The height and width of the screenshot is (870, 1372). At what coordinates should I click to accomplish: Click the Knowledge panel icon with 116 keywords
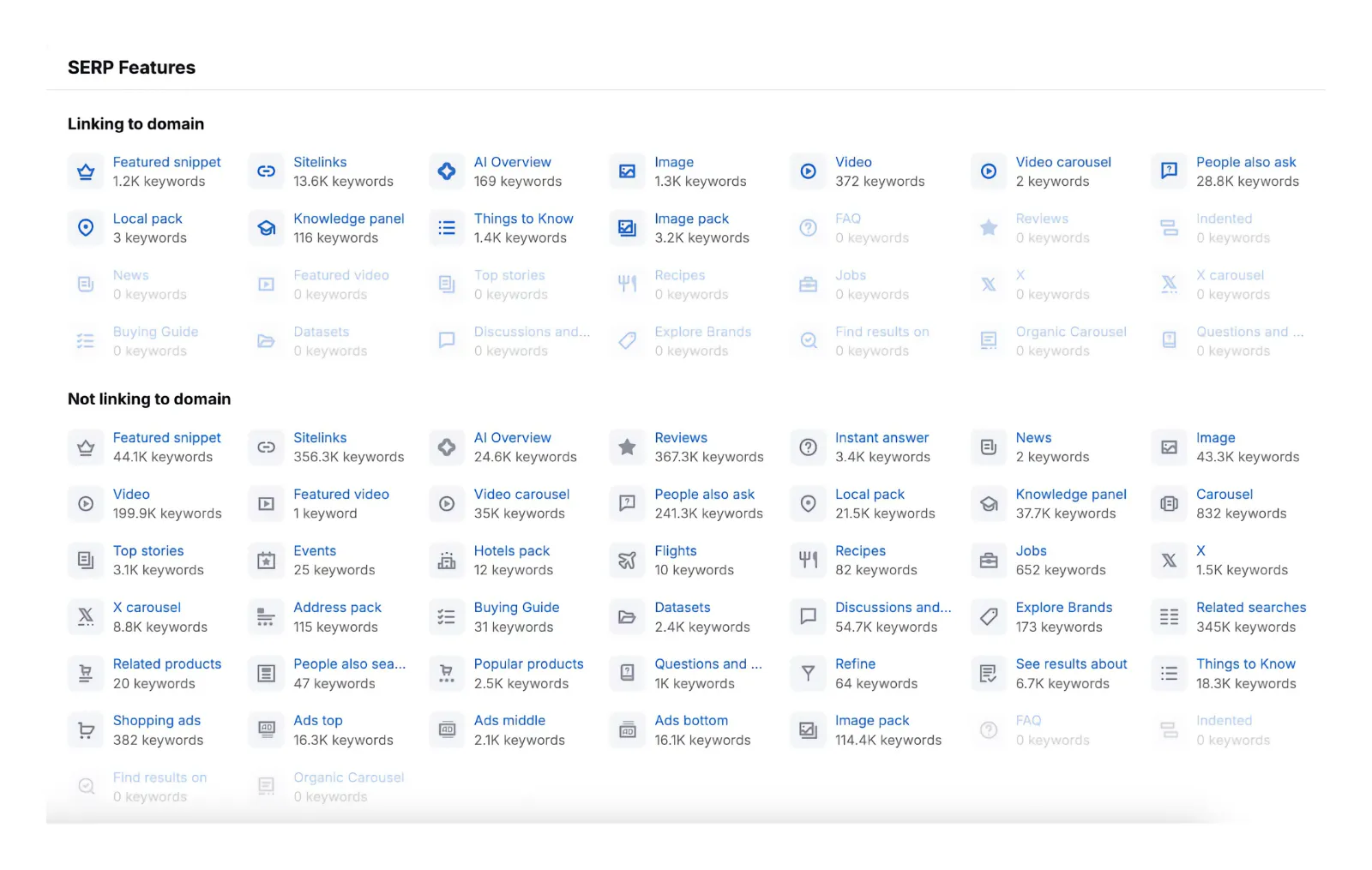point(267,228)
